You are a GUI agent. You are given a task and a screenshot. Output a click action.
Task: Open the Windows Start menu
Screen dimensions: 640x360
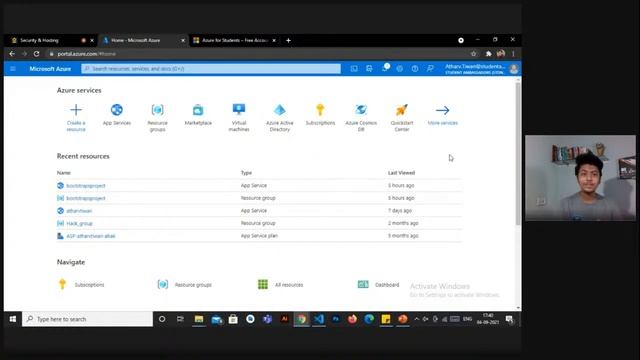click(x=13, y=319)
